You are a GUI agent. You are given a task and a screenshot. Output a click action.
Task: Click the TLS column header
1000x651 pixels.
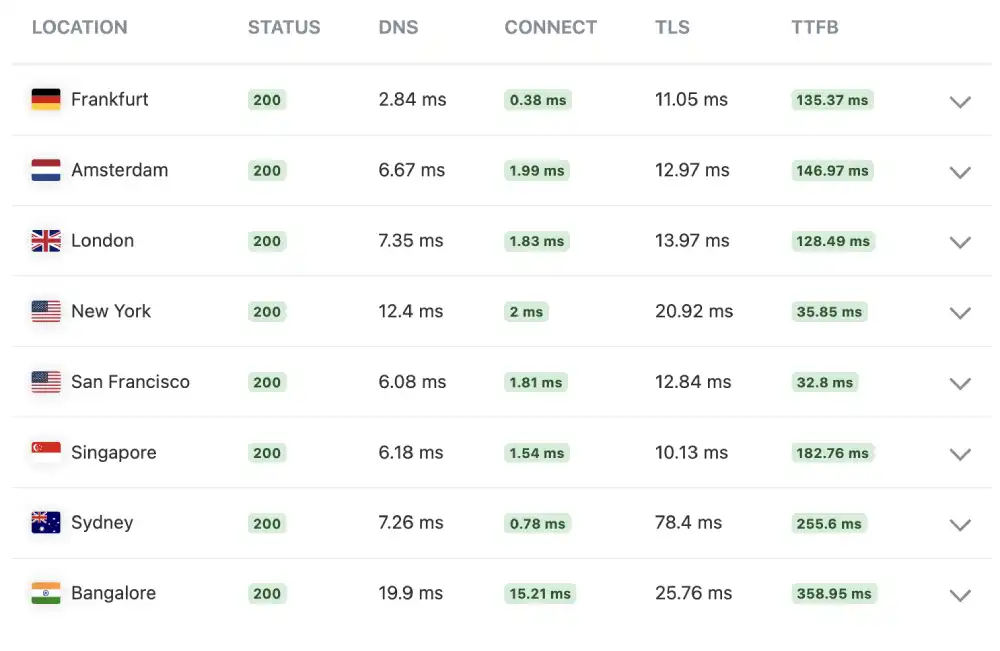672,27
